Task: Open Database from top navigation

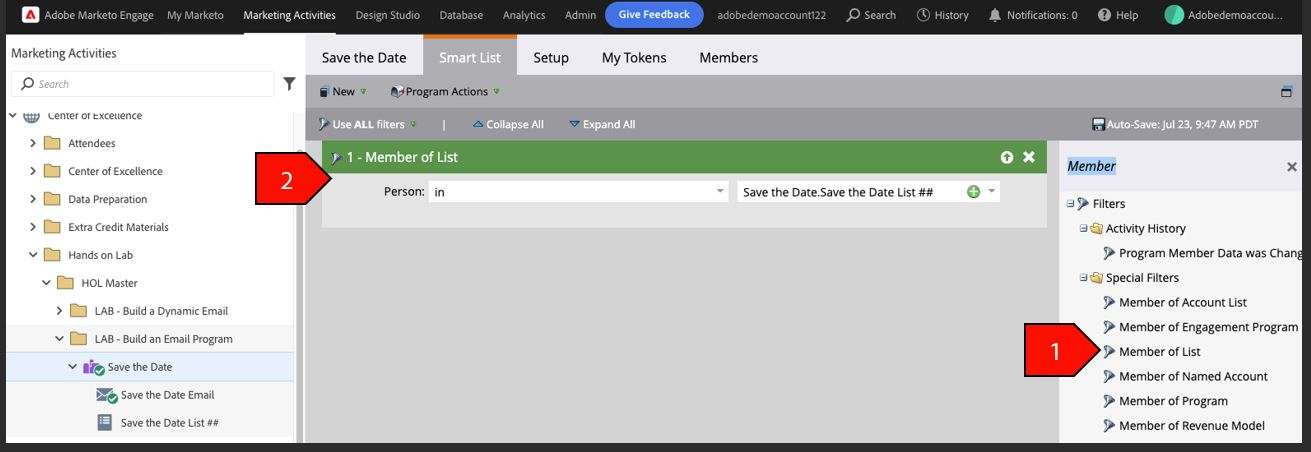Action: point(461,15)
